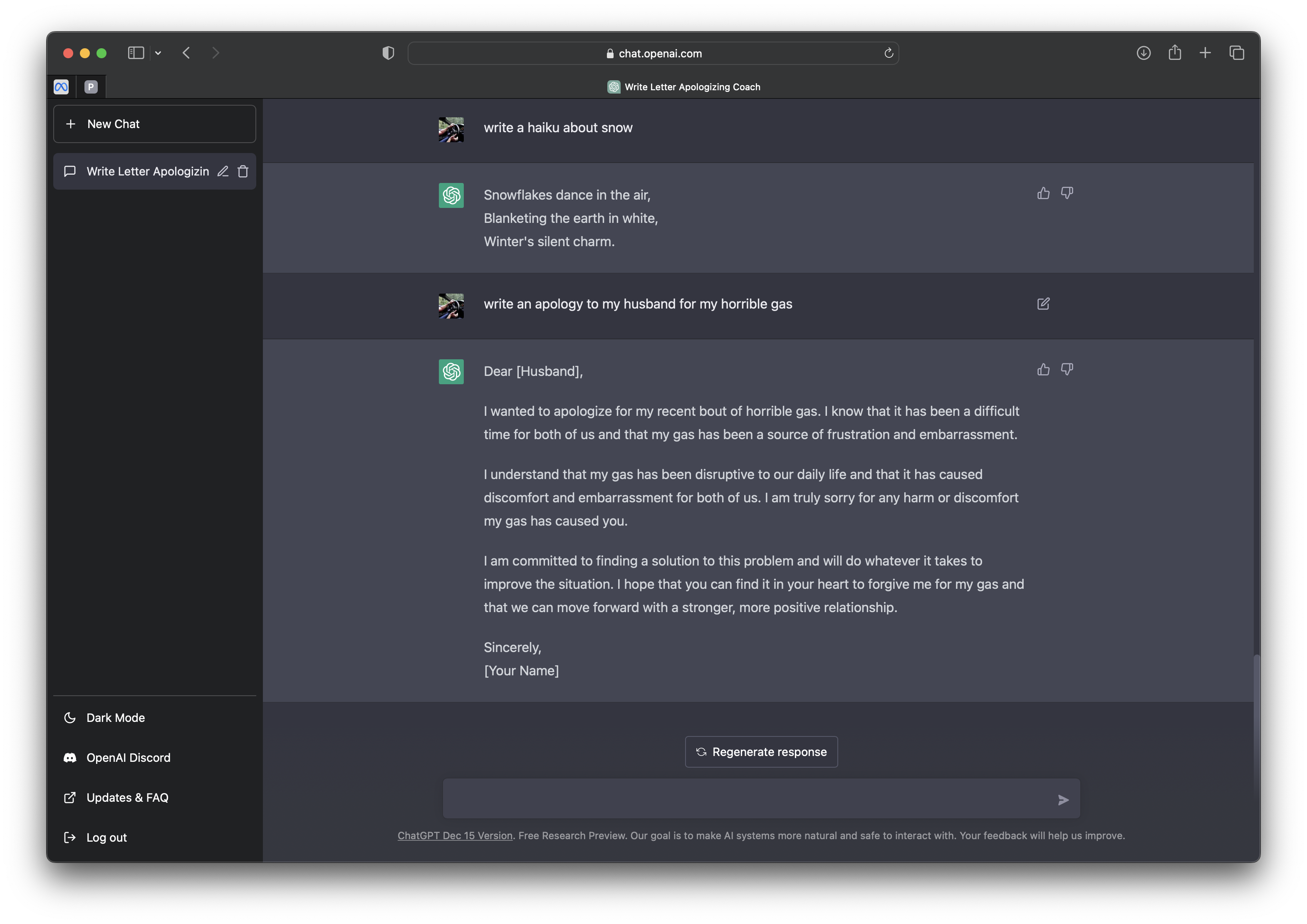Delete the Write Letter Apologizing chat
Screen dimensions: 1307x924
pos(243,171)
